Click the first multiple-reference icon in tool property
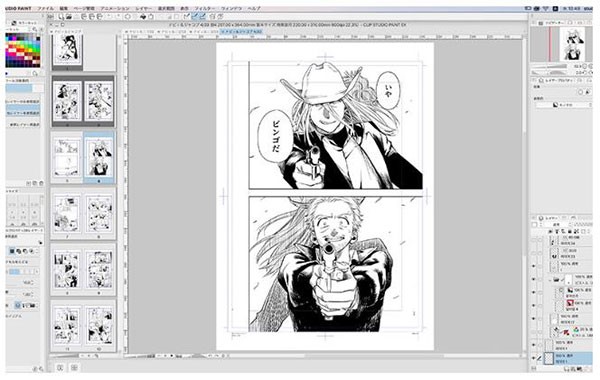Screen dimensions: 600x380 (x=12, y=251)
